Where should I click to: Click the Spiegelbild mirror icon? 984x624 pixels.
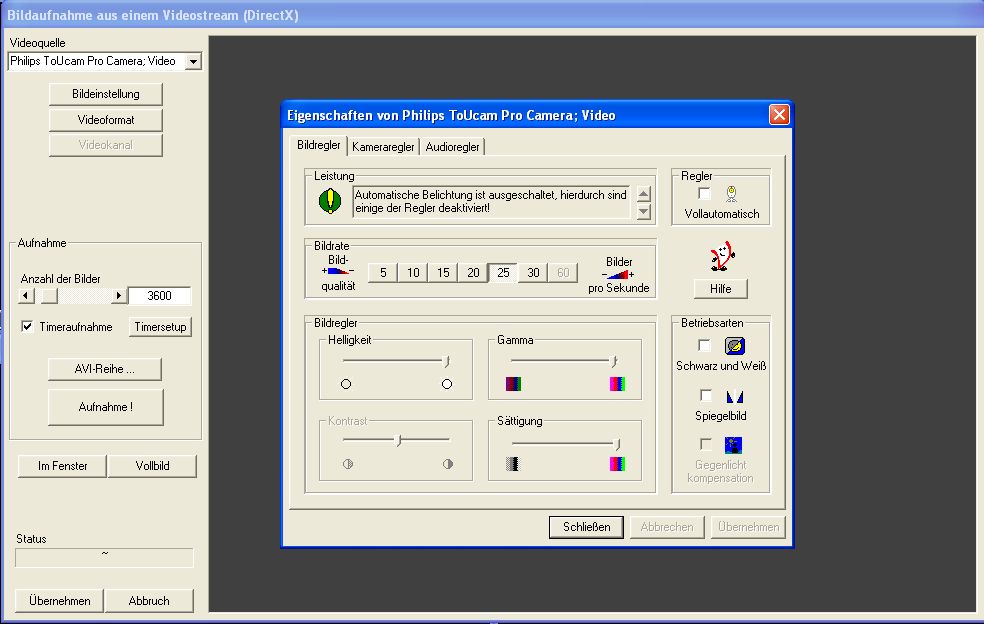pos(734,396)
